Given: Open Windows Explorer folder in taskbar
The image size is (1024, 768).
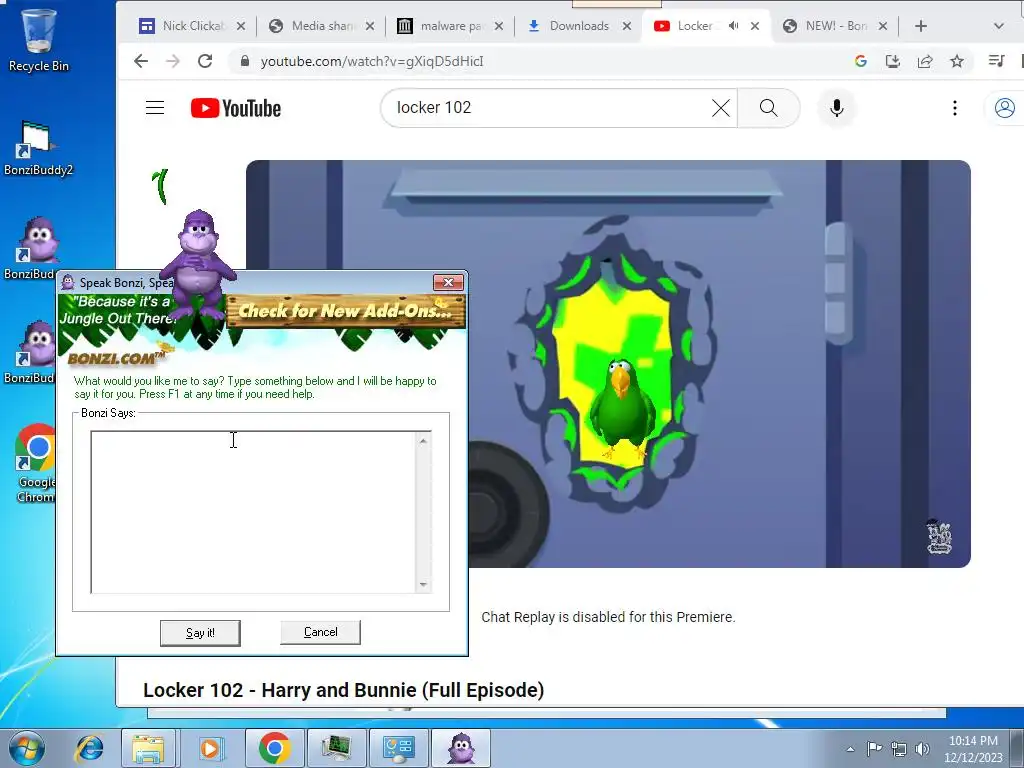Looking at the screenshot, I should point(148,748).
